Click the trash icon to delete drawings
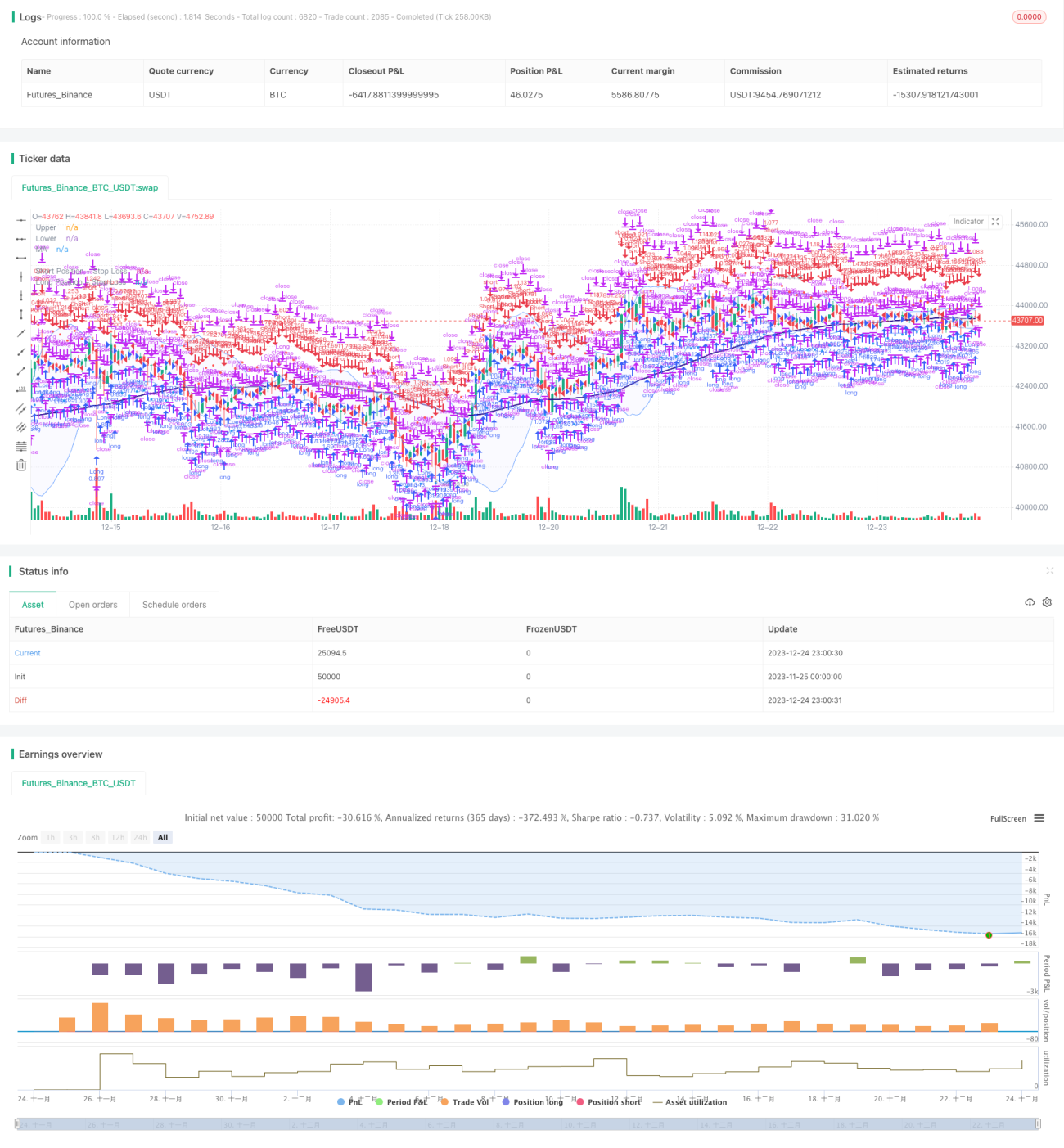 [21, 465]
